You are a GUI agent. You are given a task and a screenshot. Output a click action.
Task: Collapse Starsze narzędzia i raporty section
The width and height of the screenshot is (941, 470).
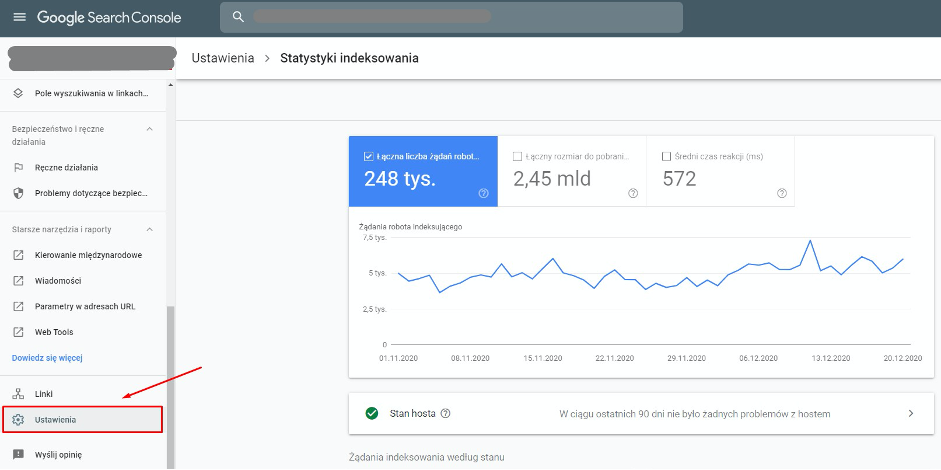pyautogui.click(x=150, y=229)
